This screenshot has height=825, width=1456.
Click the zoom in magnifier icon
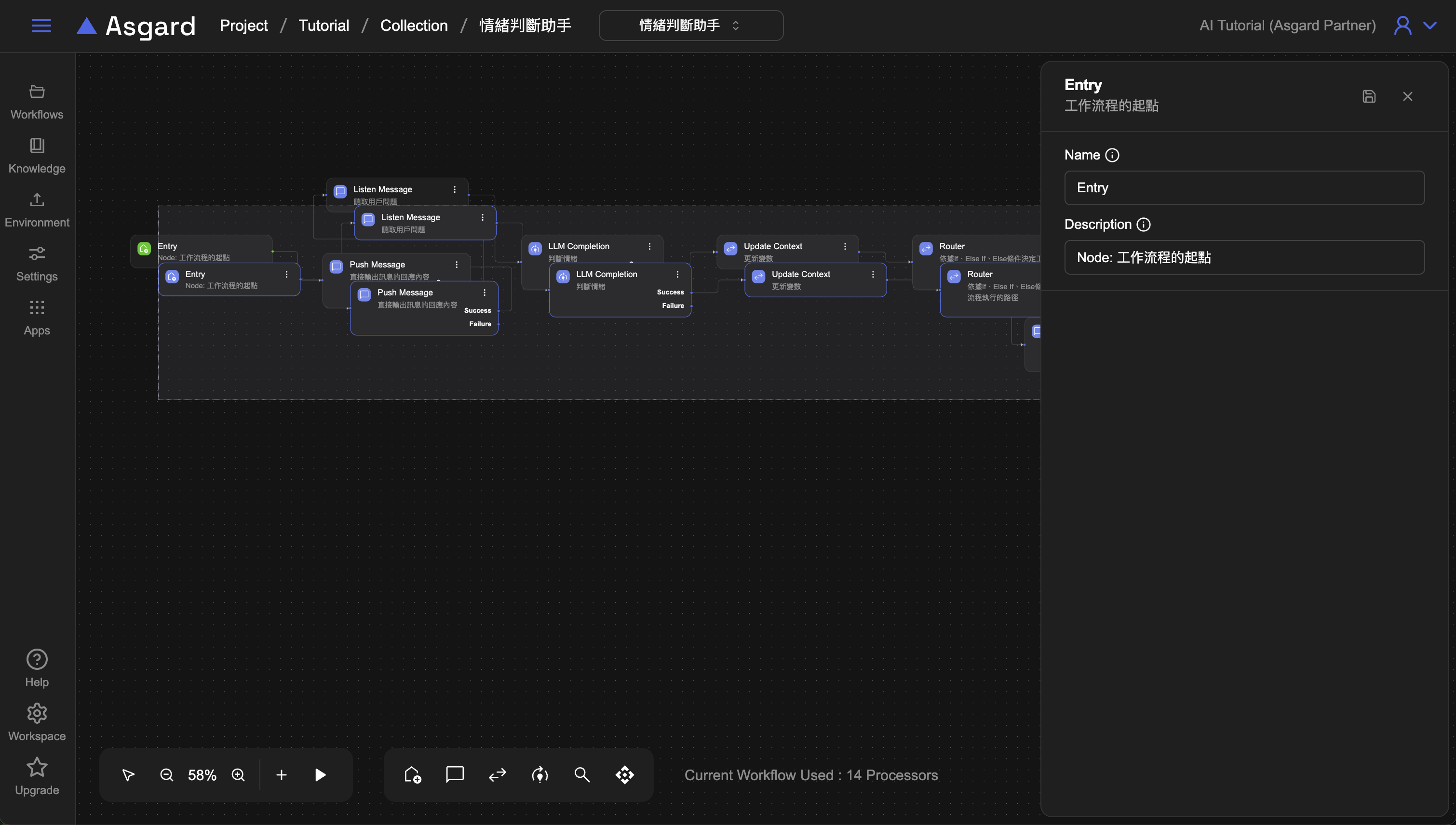[x=238, y=774]
